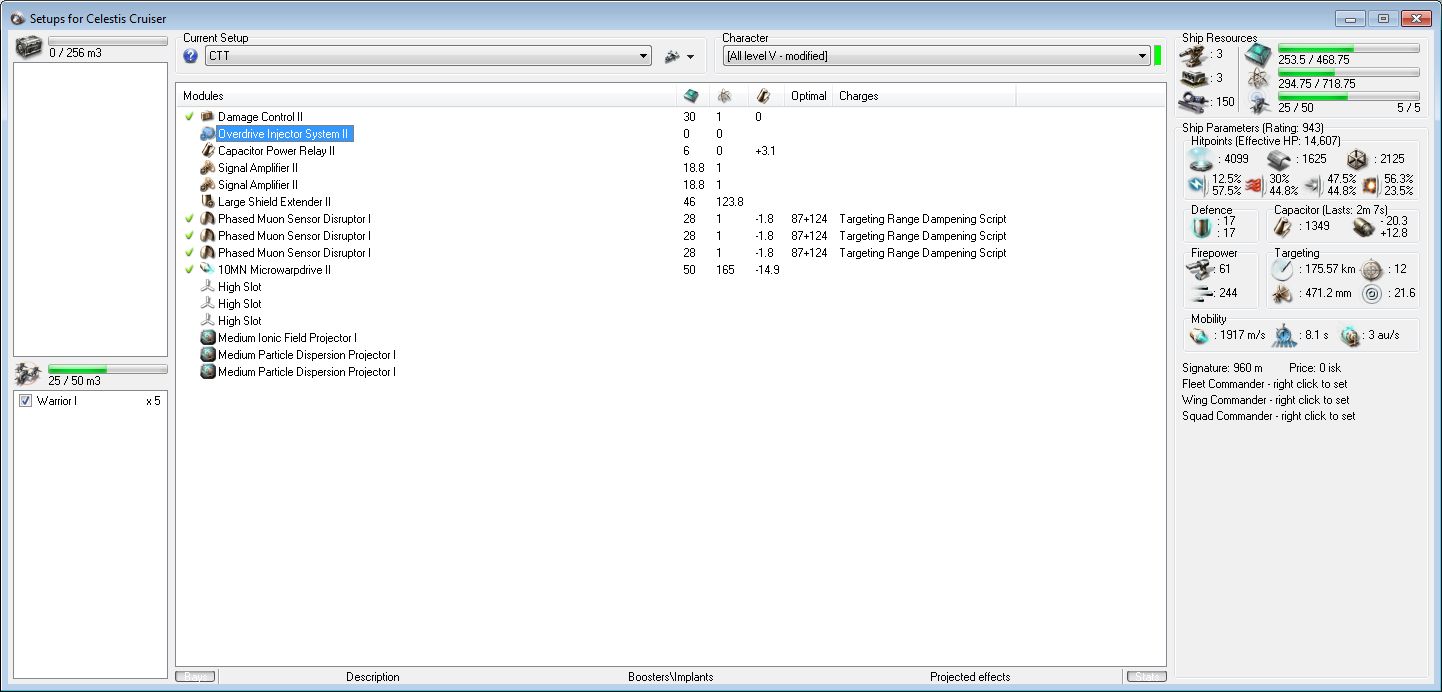The image size is (1442, 692).
Task: Click the cargo capacity bar above 0 / 256 m3
Action: (x=108, y=42)
